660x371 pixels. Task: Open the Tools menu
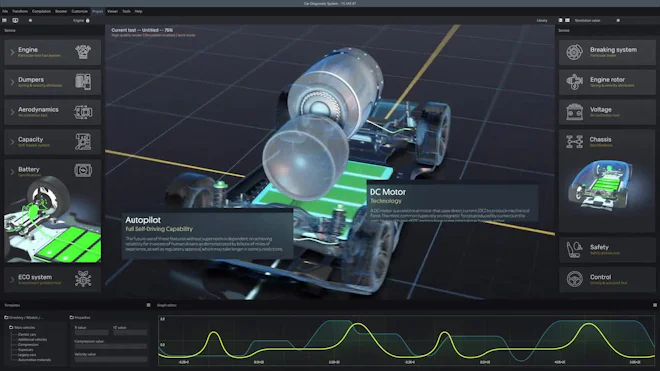[x=126, y=11]
